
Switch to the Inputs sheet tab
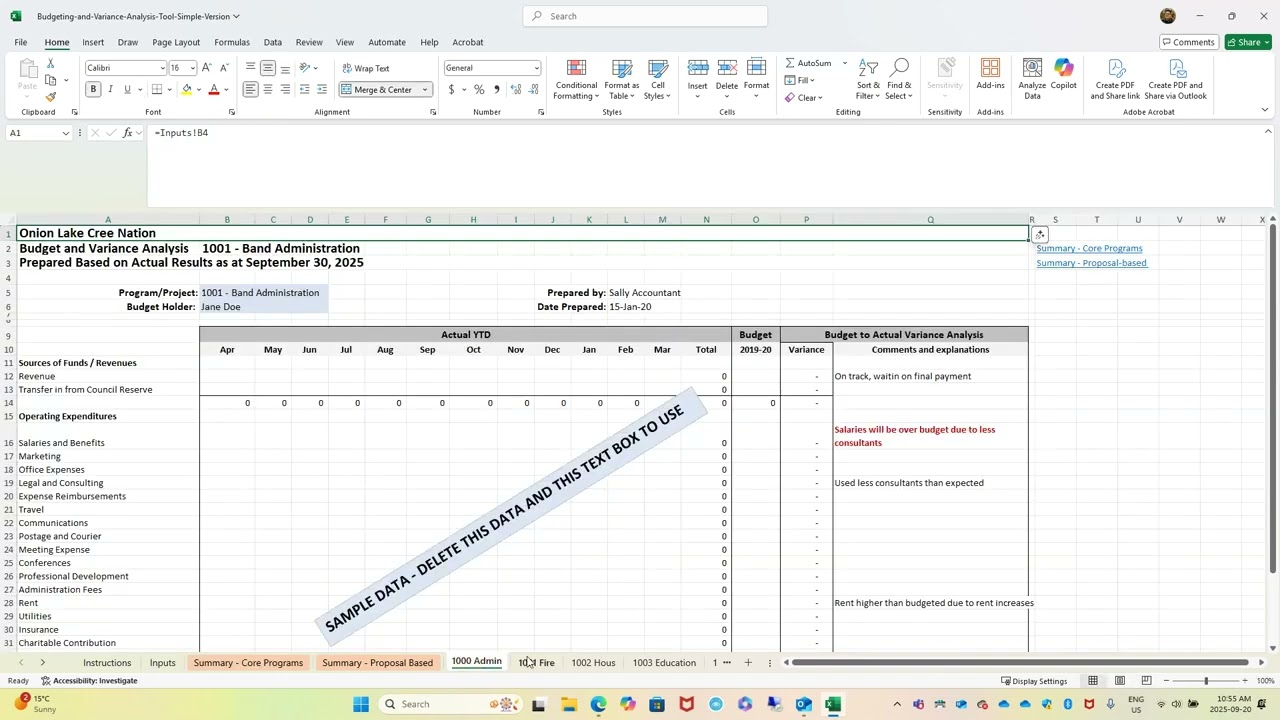163,663
